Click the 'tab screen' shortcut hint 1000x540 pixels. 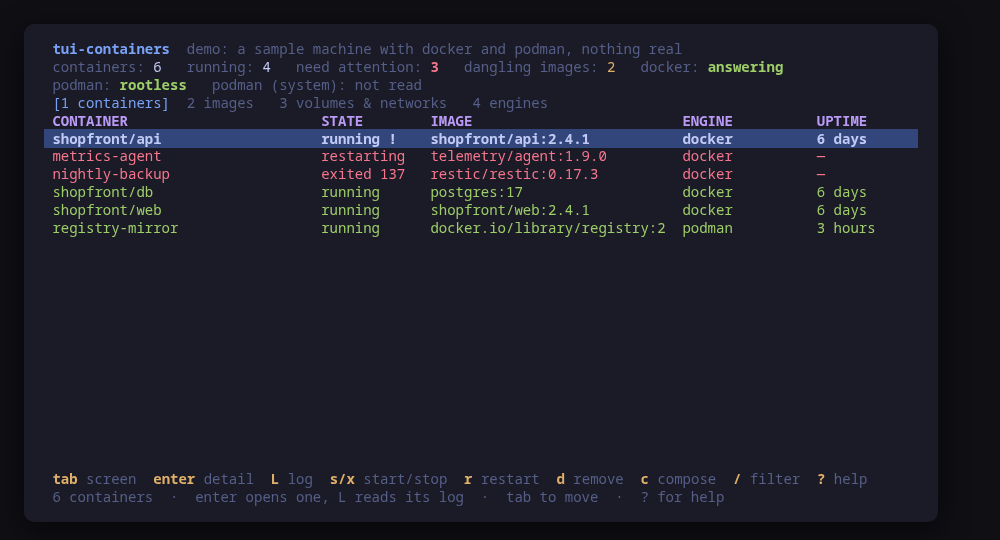94,479
